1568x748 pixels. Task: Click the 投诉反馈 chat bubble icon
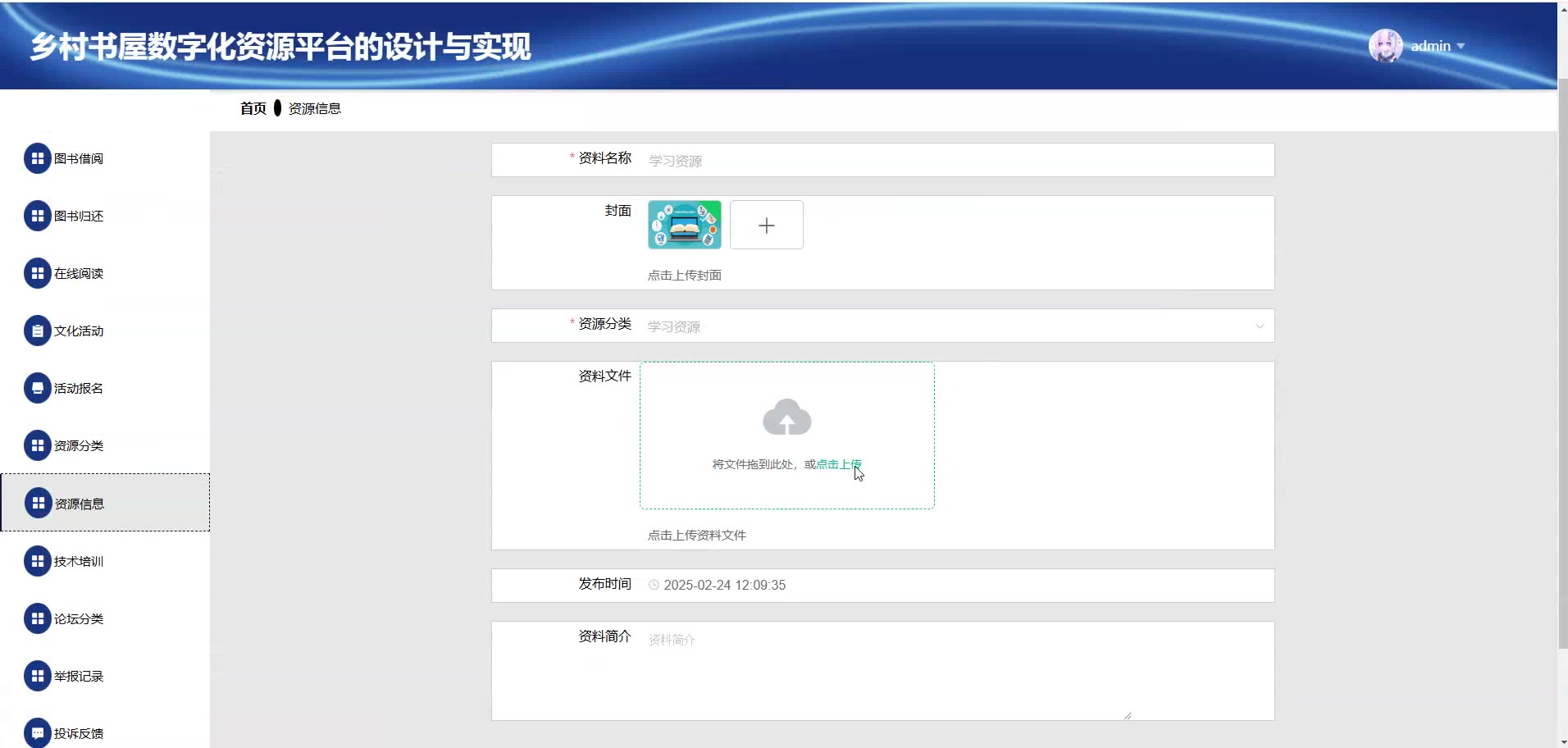(37, 733)
